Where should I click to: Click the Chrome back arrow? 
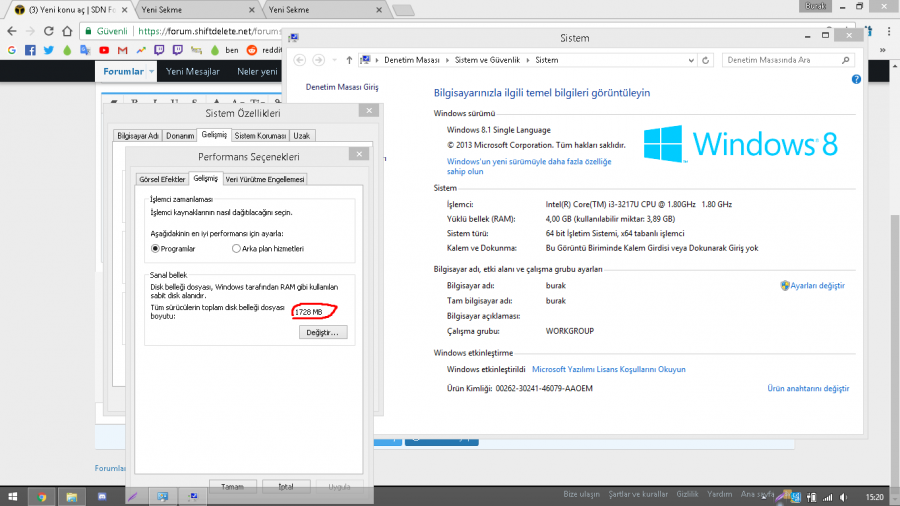12,31
